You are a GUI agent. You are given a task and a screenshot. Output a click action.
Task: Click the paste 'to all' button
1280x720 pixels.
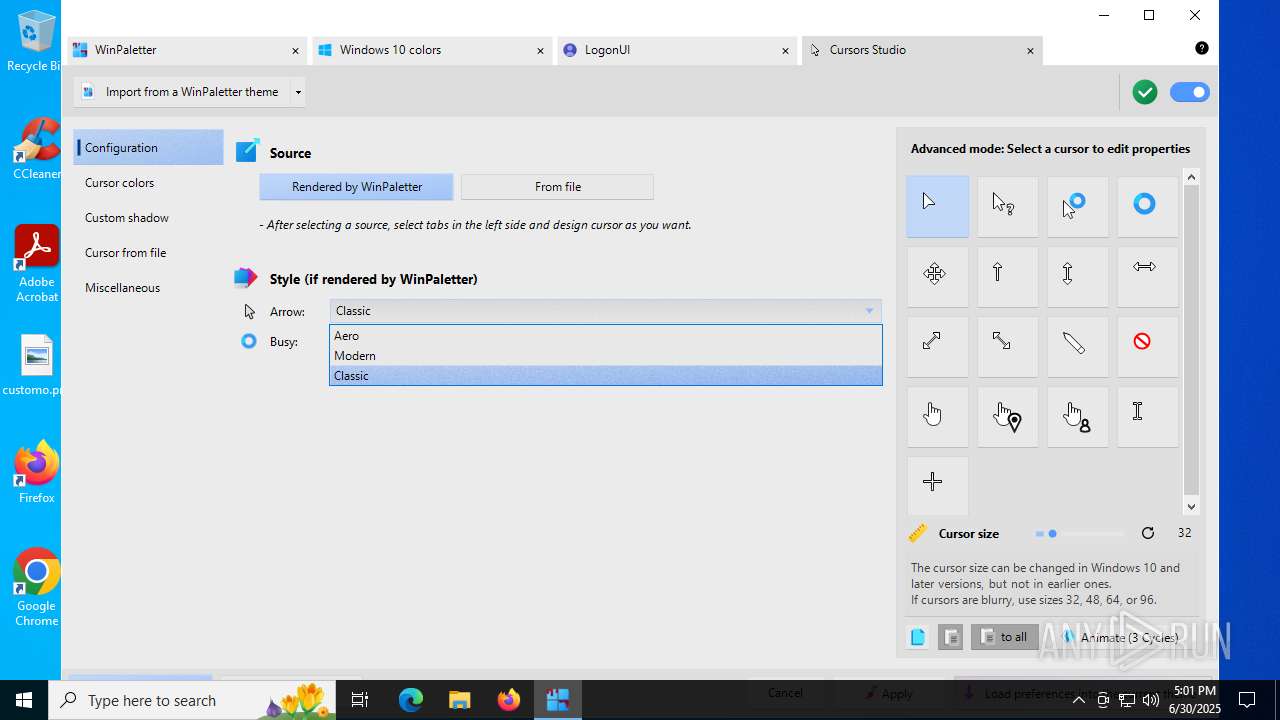click(1005, 637)
